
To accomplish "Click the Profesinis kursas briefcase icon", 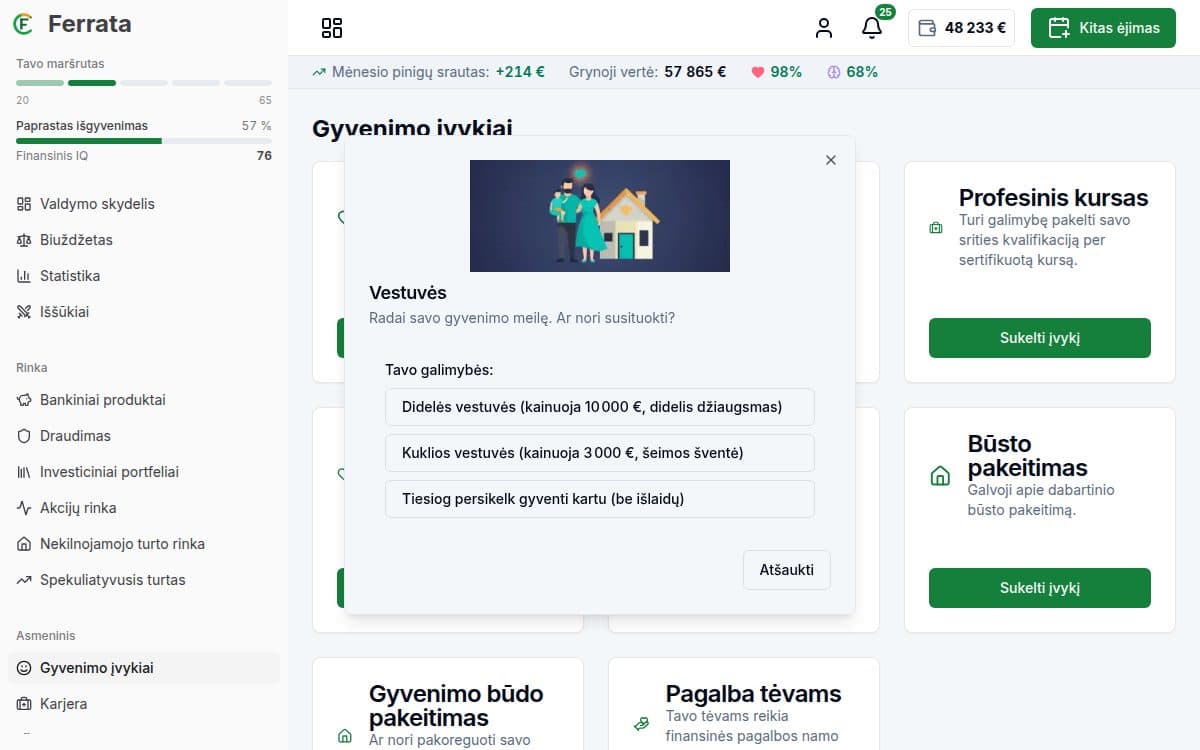I will (936, 228).
